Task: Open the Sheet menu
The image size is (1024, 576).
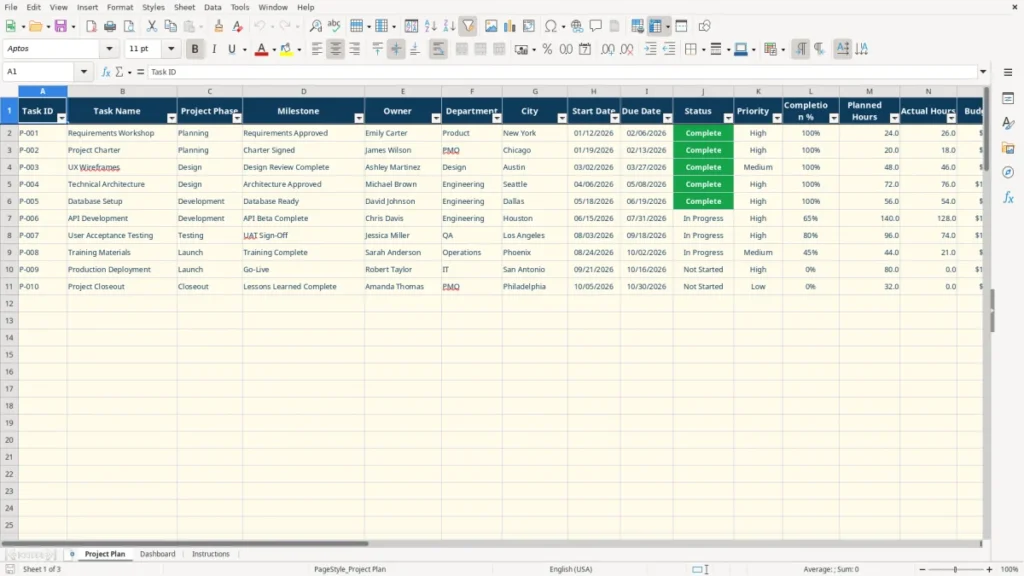Action: pos(184,7)
